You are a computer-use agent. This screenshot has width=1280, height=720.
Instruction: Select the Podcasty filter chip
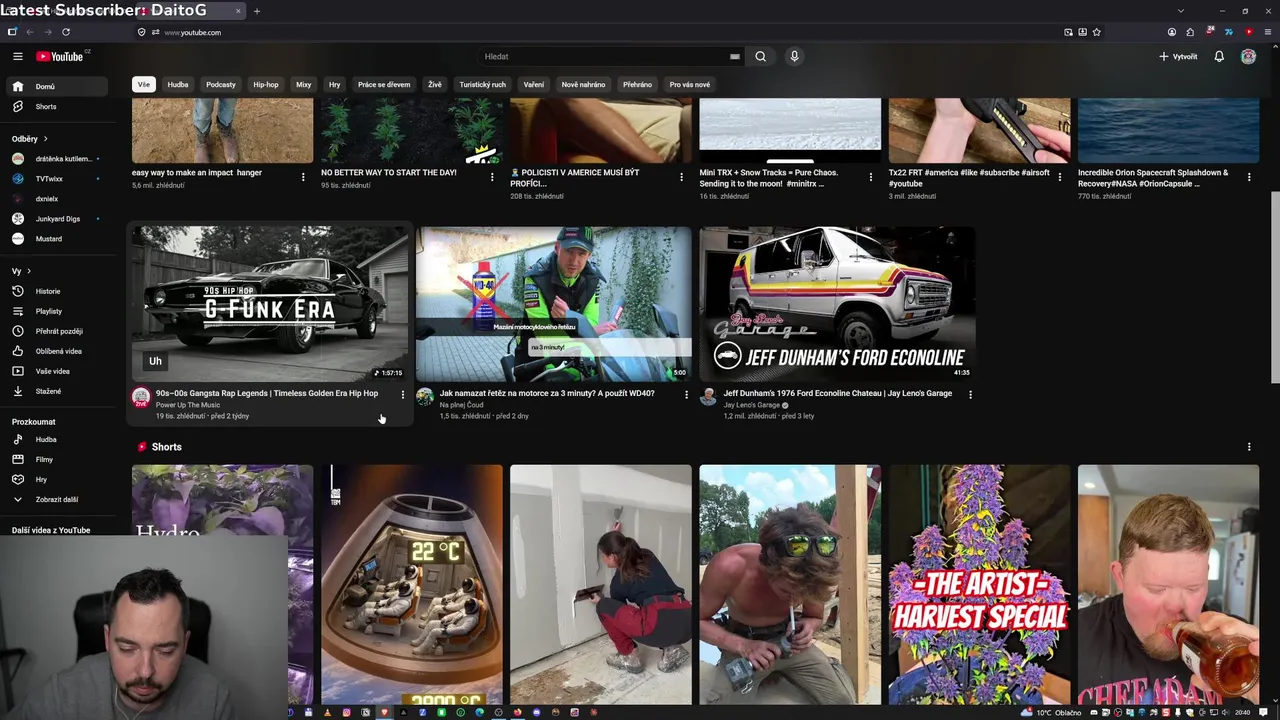coord(221,85)
